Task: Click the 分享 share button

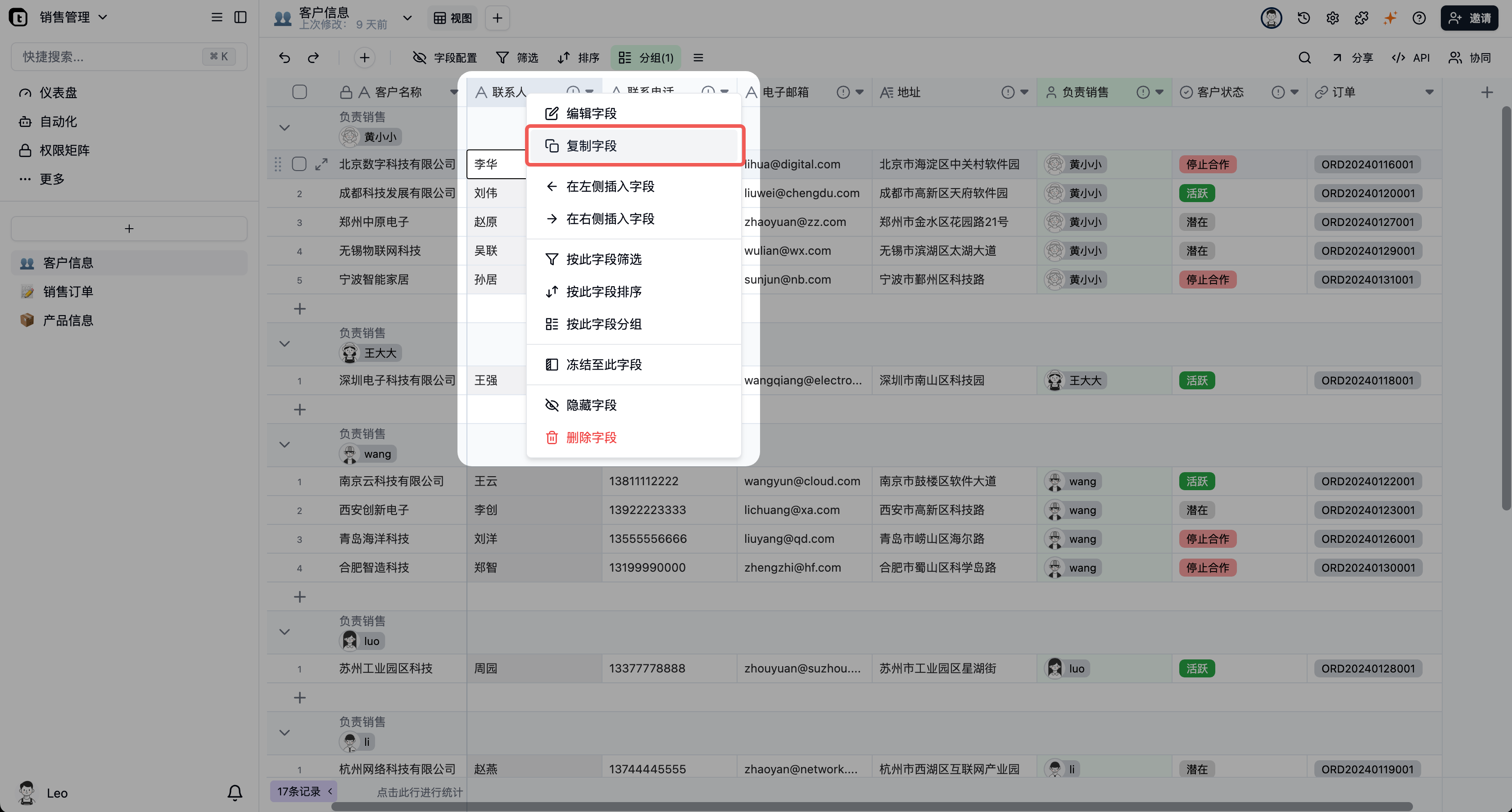Action: 1352,58
